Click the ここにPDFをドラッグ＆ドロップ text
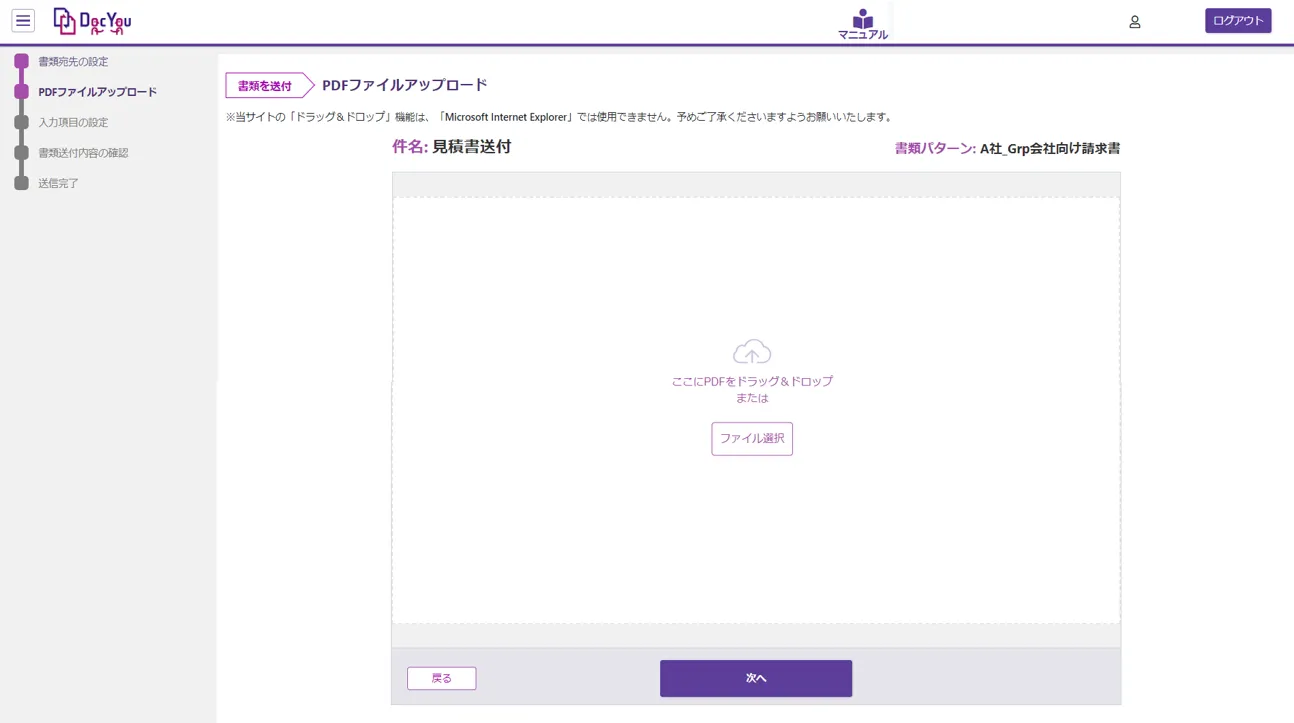Viewport: 1294px width, 723px height. point(752,381)
